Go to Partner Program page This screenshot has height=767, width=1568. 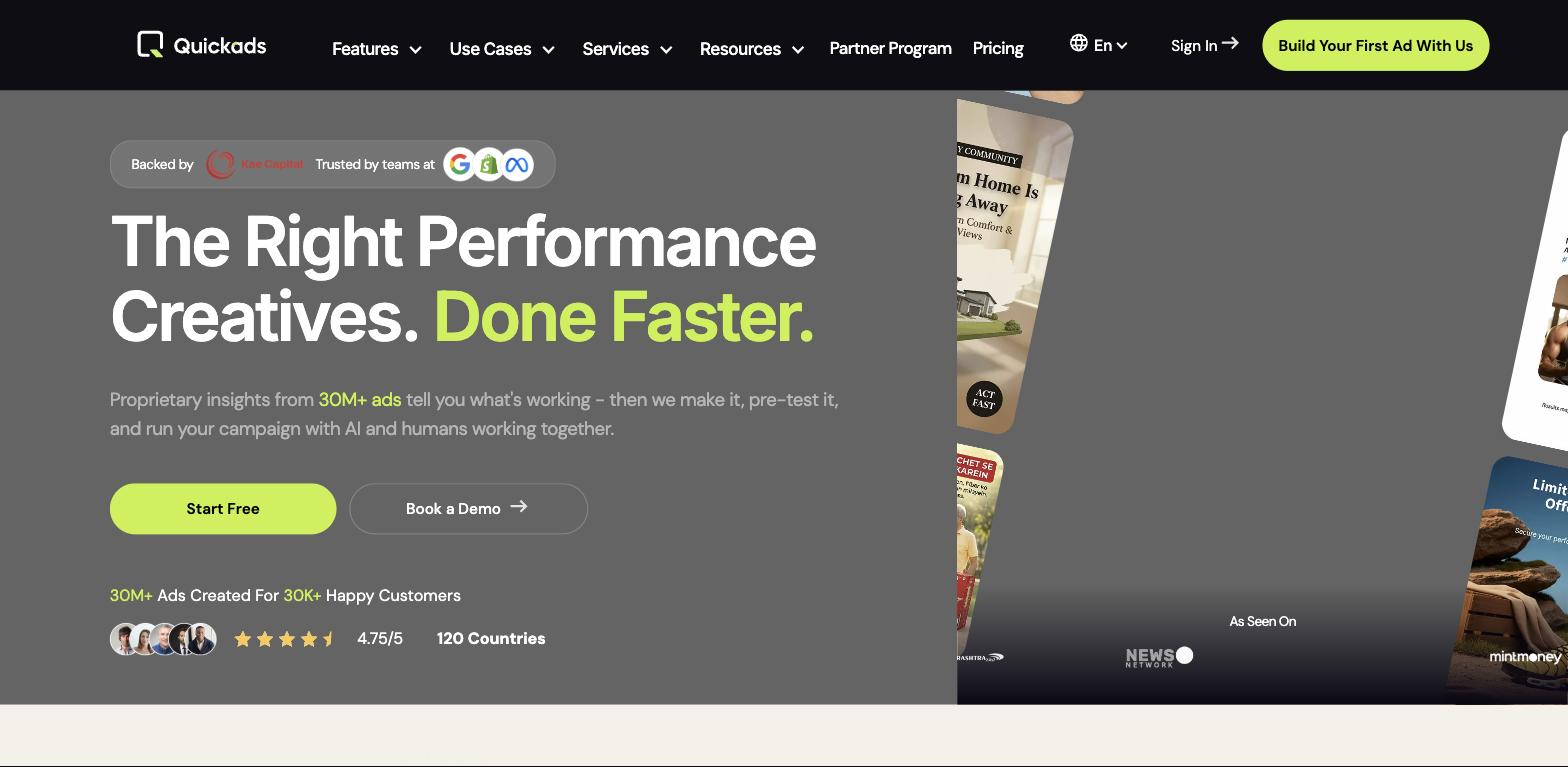click(890, 48)
